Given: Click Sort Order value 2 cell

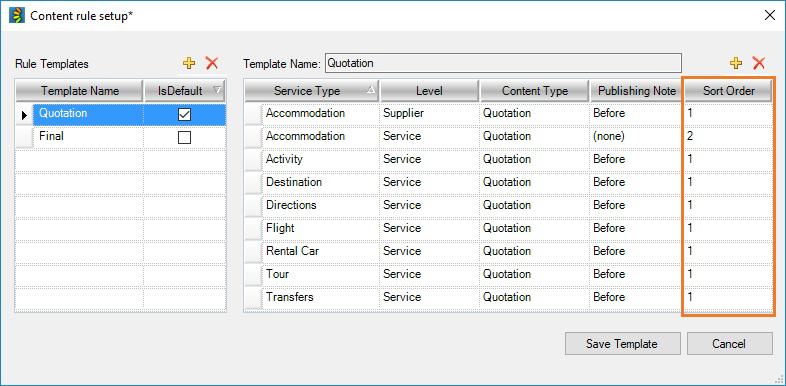Looking at the screenshot, I should [728, 136].
